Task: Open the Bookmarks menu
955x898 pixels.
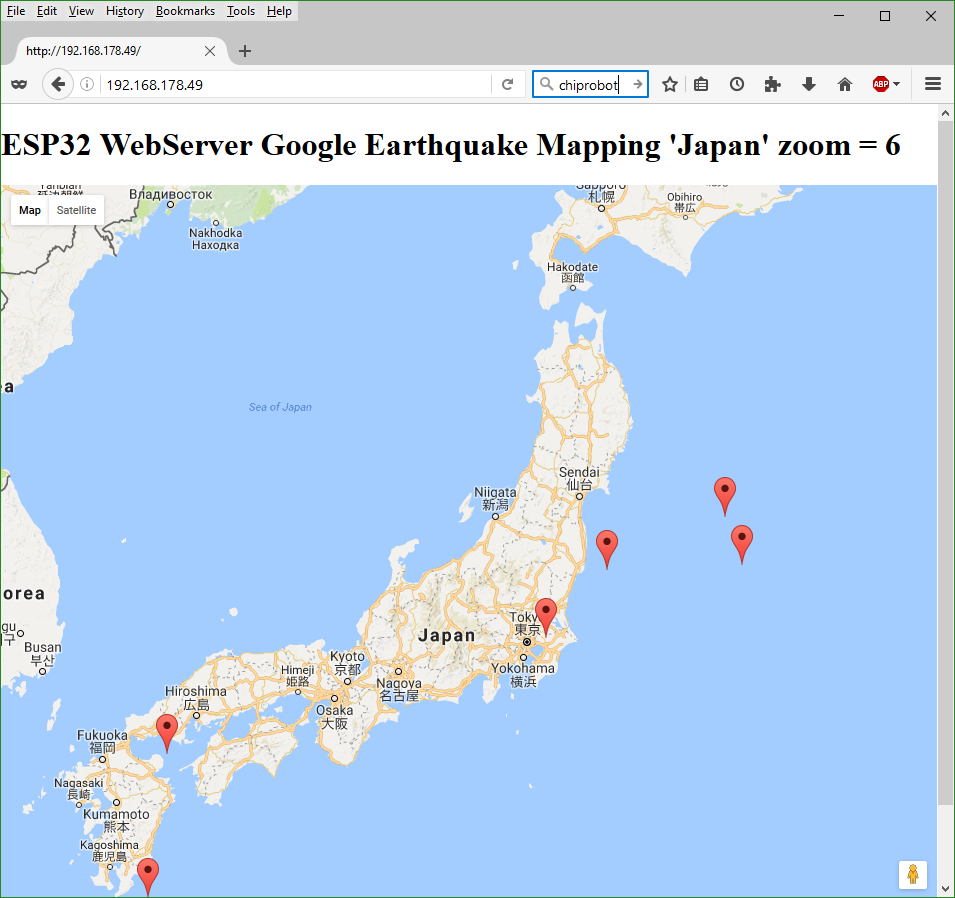Action: 185,11
